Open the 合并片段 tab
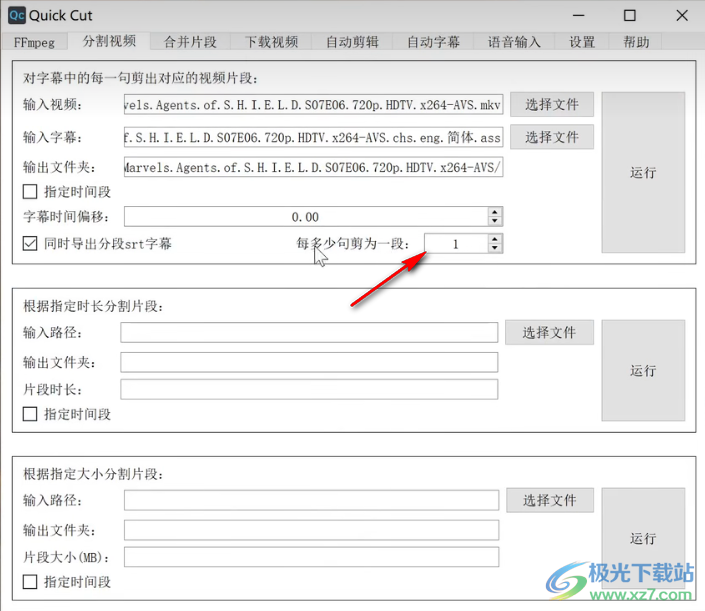The image size is (705, 611). [x=190, y=42]
